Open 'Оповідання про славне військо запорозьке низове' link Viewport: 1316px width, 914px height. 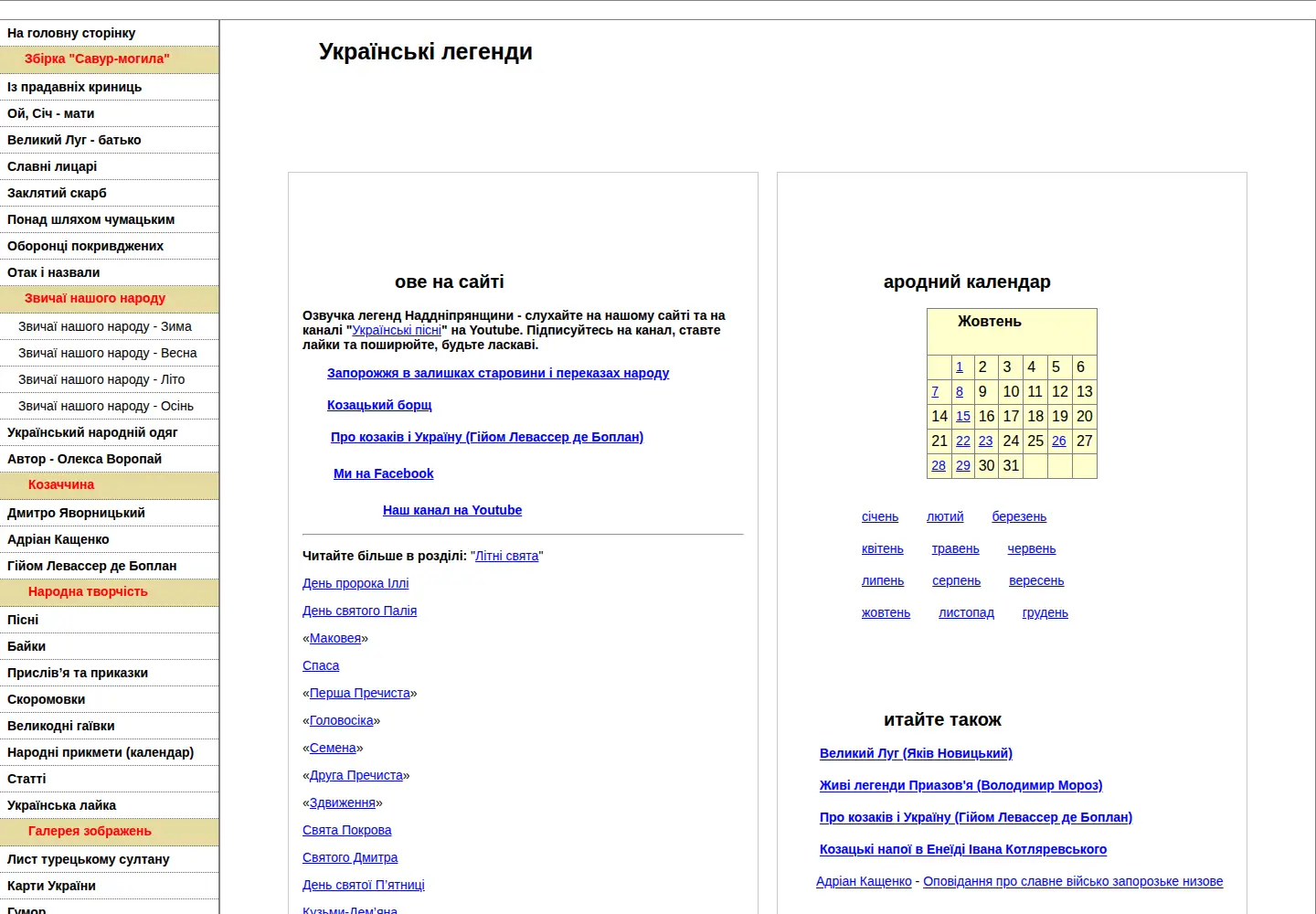(1073, 881)
